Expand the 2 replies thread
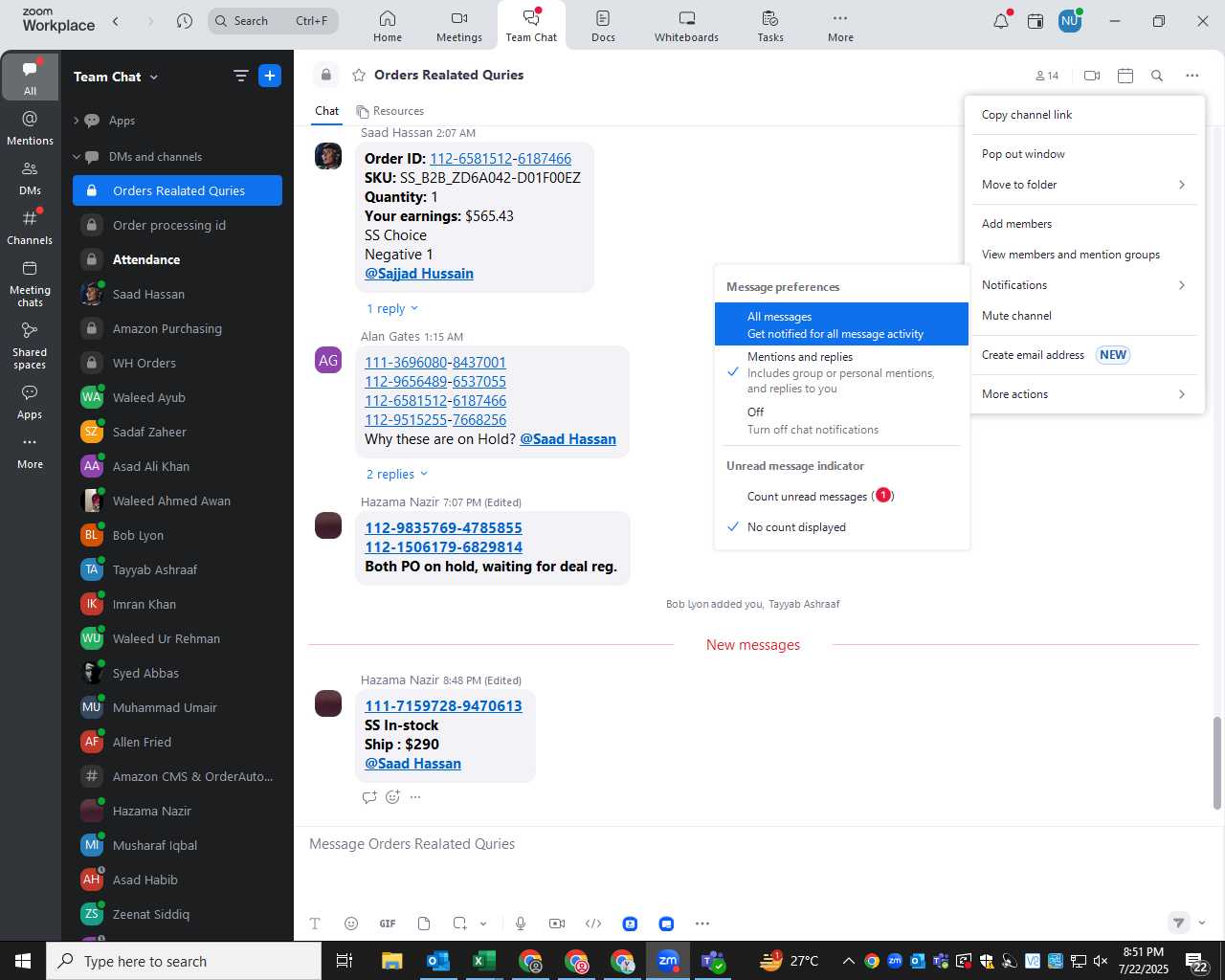The width and height of the screenshot is (1225, 980). 397,474
